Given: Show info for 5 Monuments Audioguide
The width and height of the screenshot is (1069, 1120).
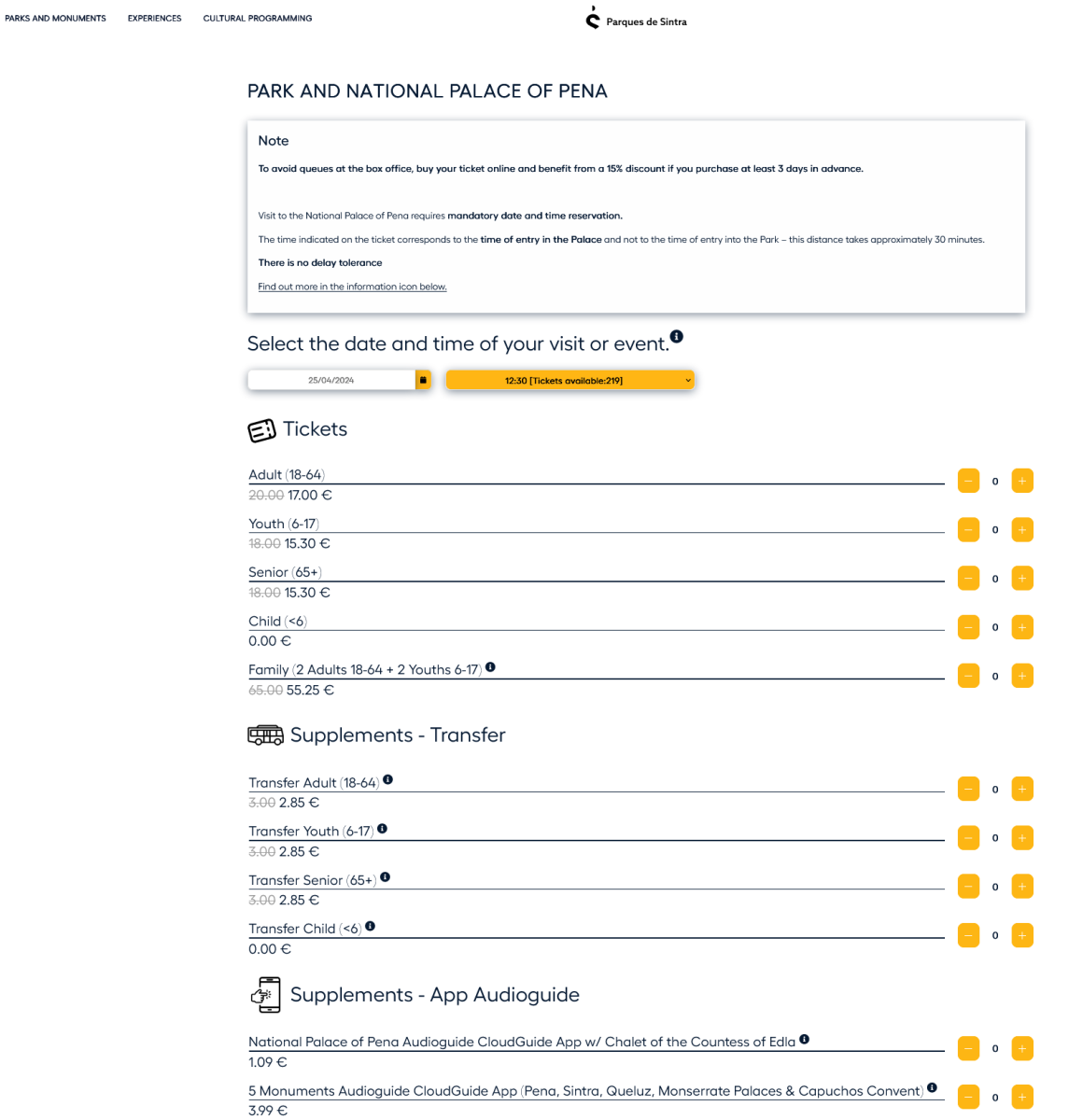Looking at the screenshot, I should click(x=932, y=1088).
